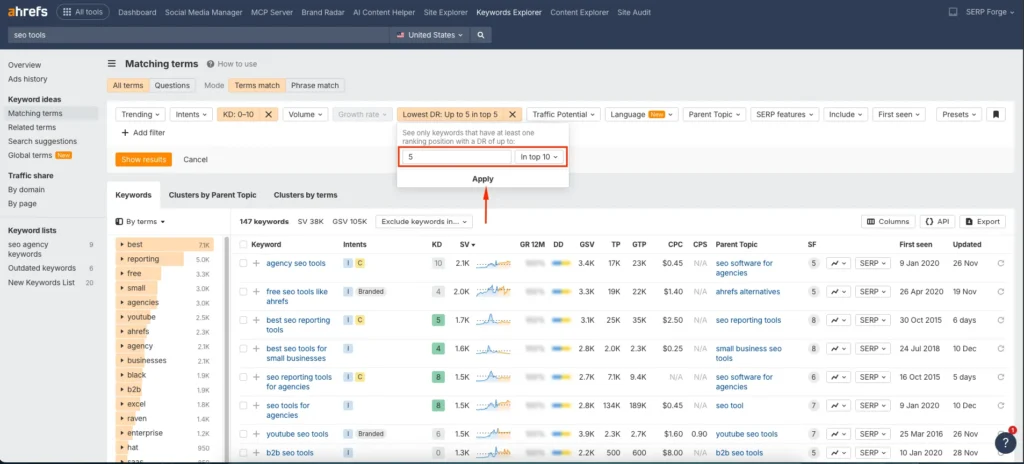Switch to Clusters by Parent Topic tab
Viewport: 1024px width, 464px height.
point(210,195)
